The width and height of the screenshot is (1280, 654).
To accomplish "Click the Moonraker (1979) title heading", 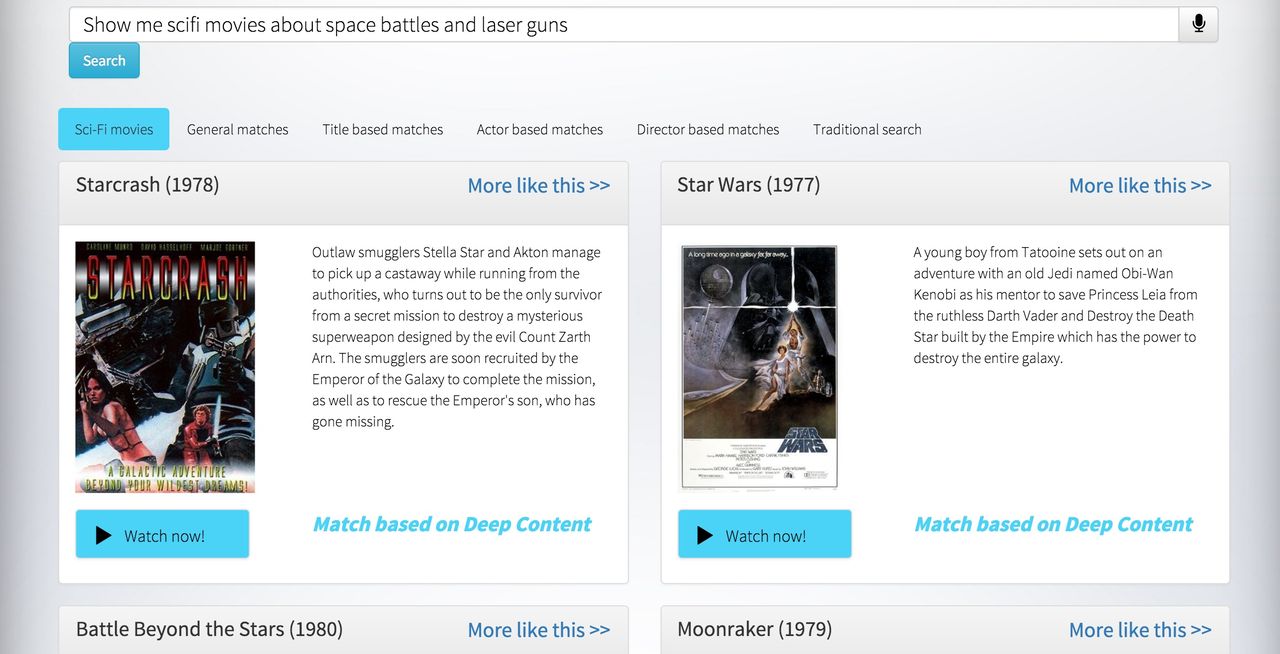I will point(754,629).
